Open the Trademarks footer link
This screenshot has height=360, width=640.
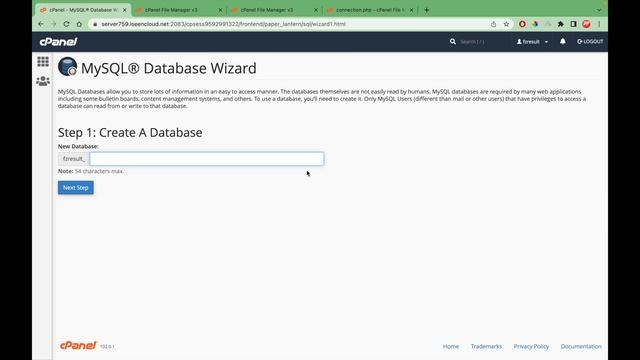(x=486, y=346)
